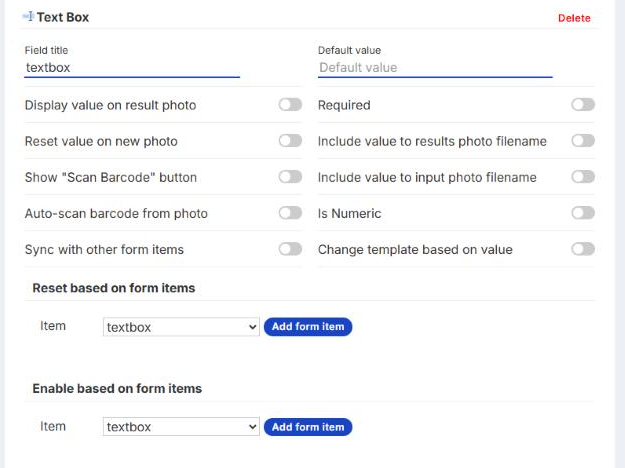The height and width of the screenshot is (468, 625).
Task: Click the "Default value" label above input
Action: click(349, 50)
